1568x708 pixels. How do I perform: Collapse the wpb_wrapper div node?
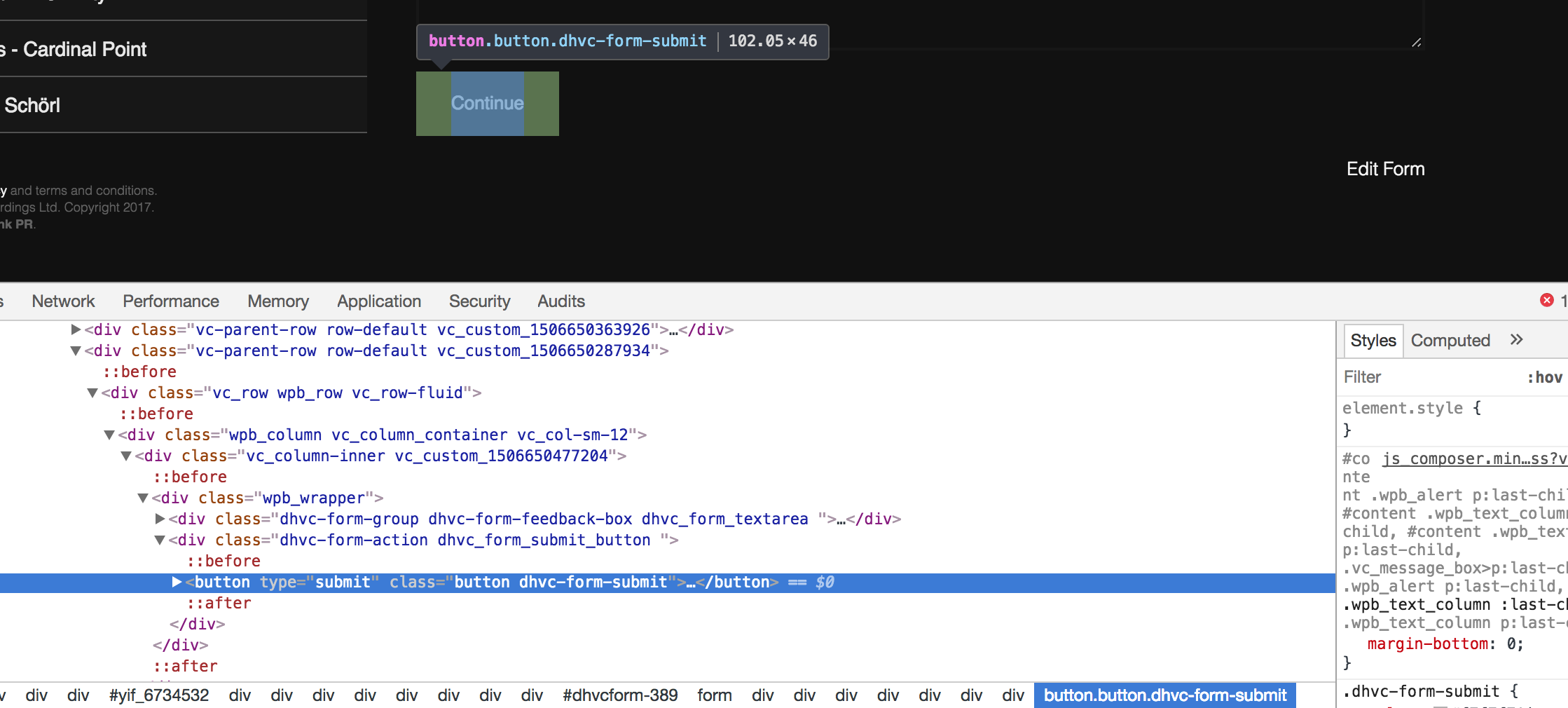coord(143,498)
